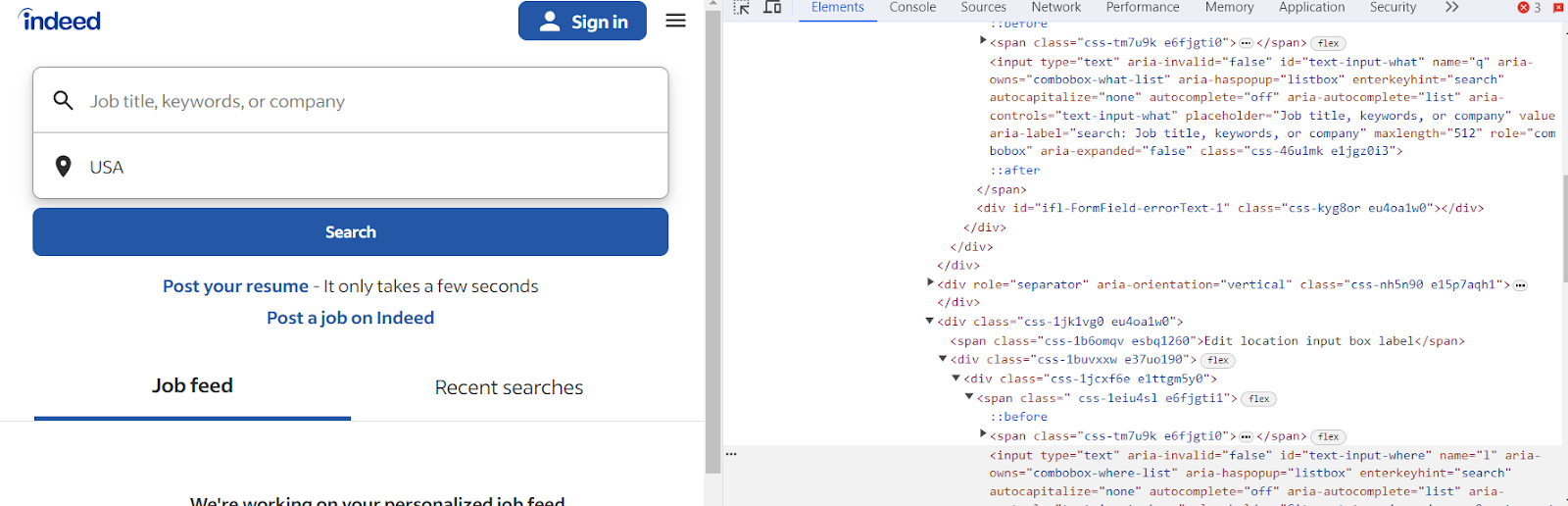Select the text-input-what input element line

click(1272, 106)
